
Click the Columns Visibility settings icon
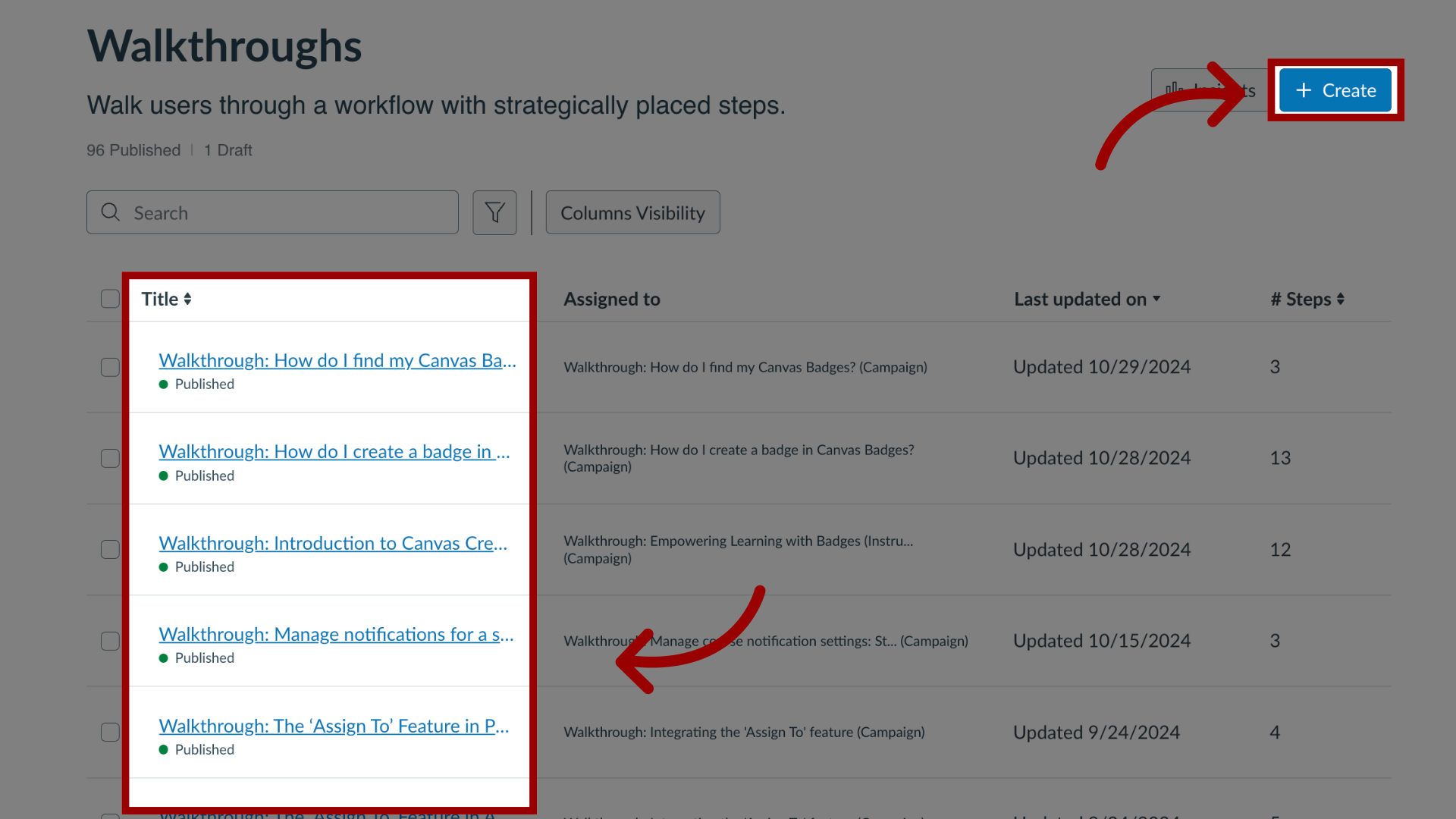point(632,212)
